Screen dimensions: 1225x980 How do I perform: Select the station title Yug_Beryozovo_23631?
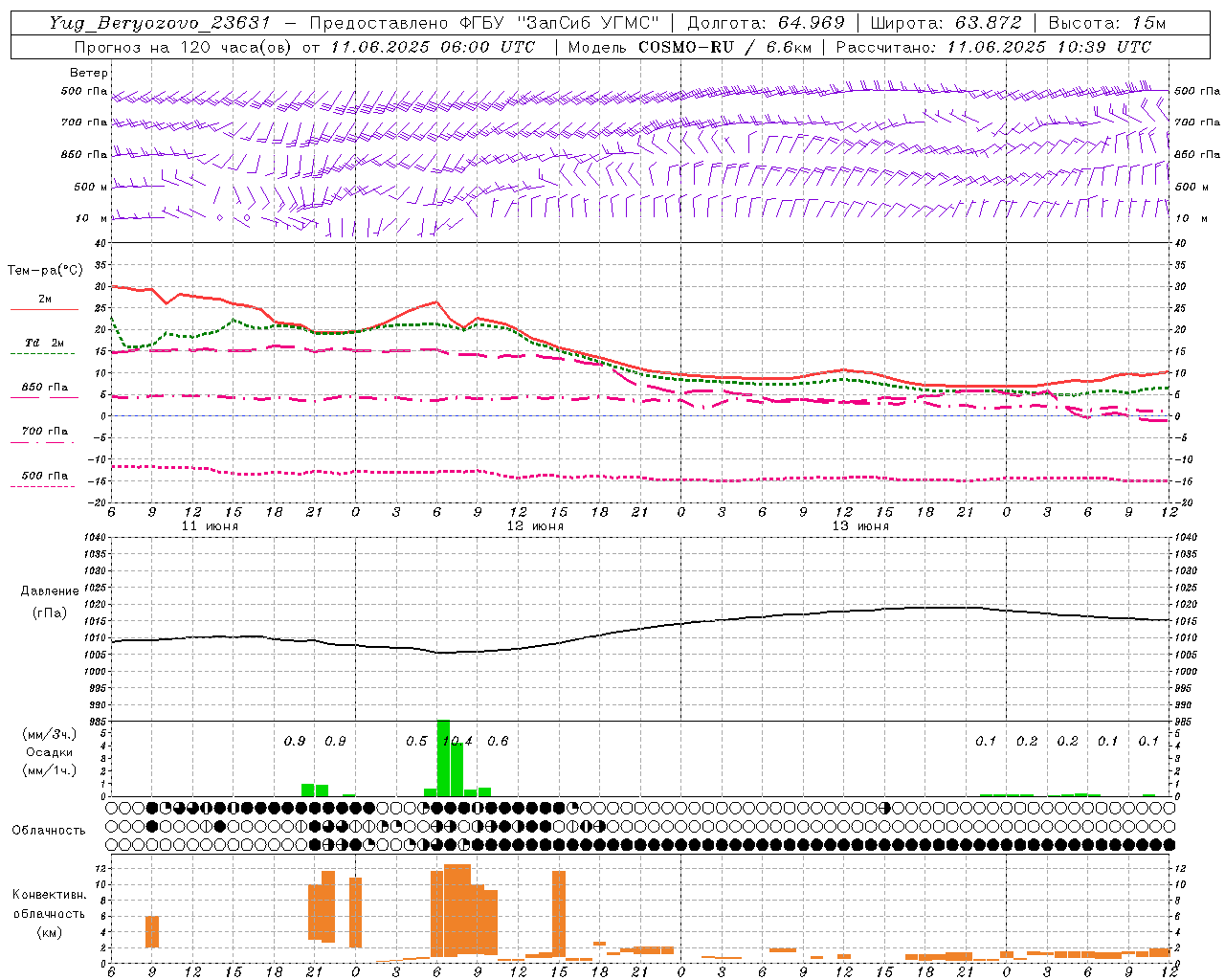pos(160,23)
